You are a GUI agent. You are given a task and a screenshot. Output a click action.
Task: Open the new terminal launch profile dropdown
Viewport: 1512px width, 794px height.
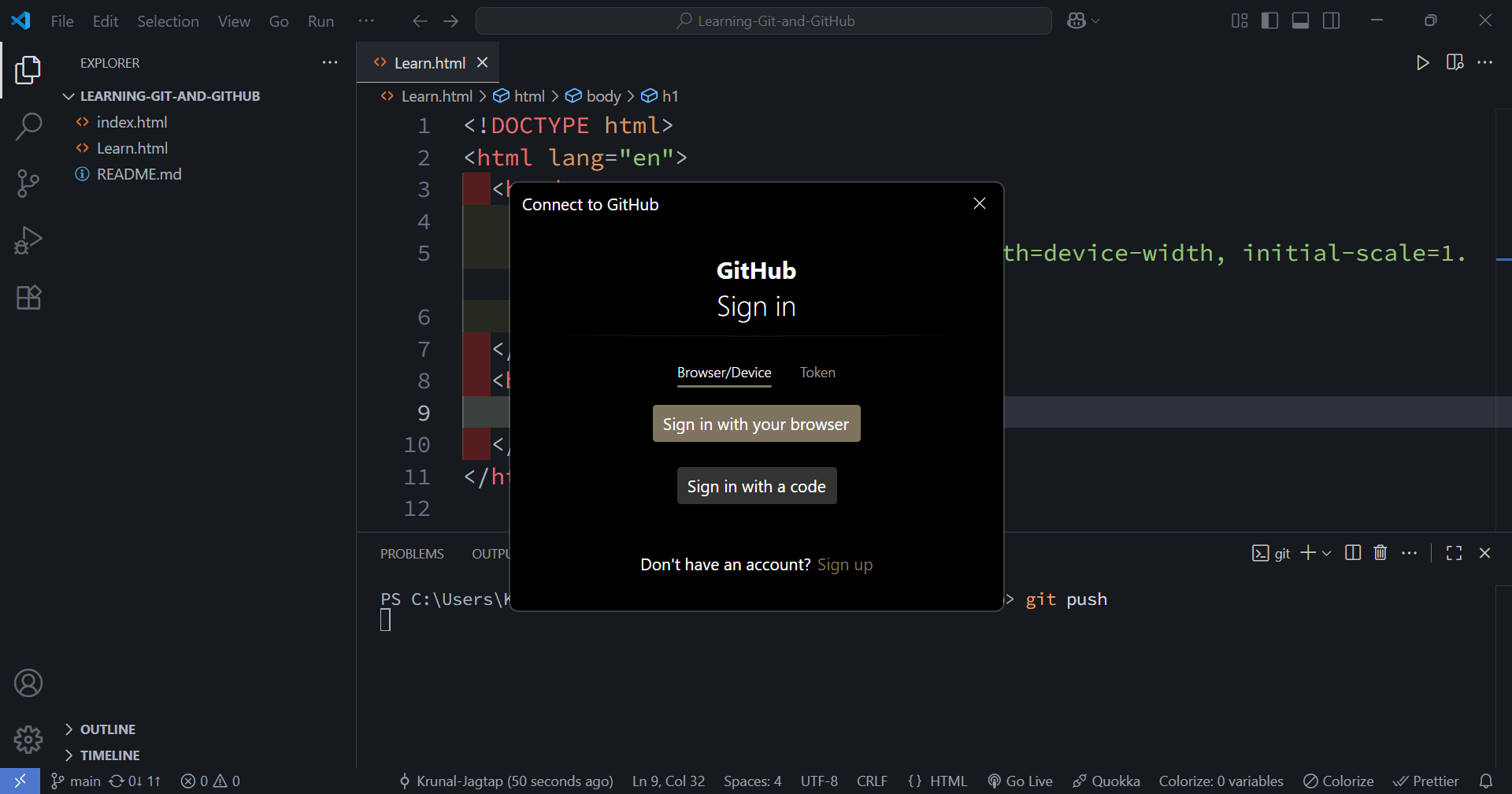1327,553
